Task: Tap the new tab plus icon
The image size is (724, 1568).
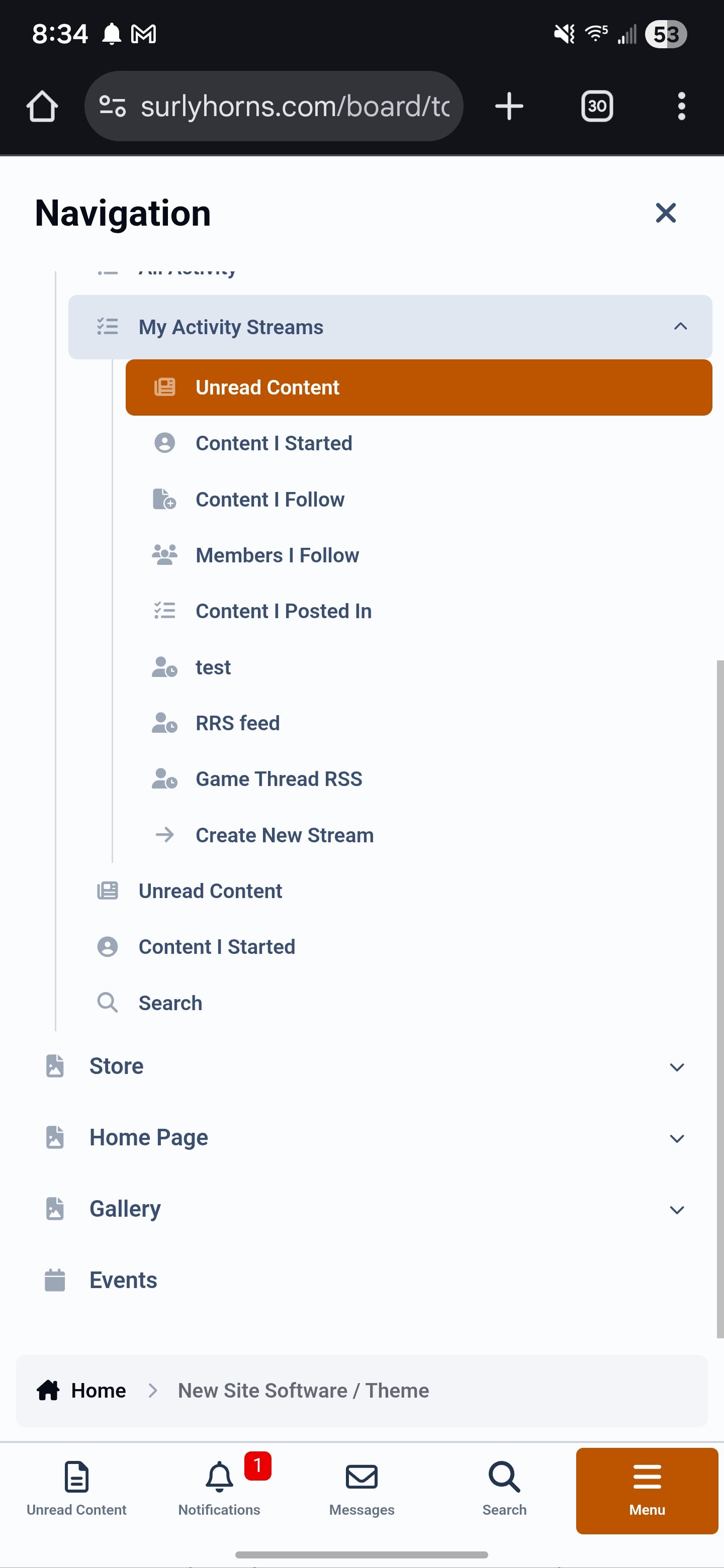Action: coord(509,107)
